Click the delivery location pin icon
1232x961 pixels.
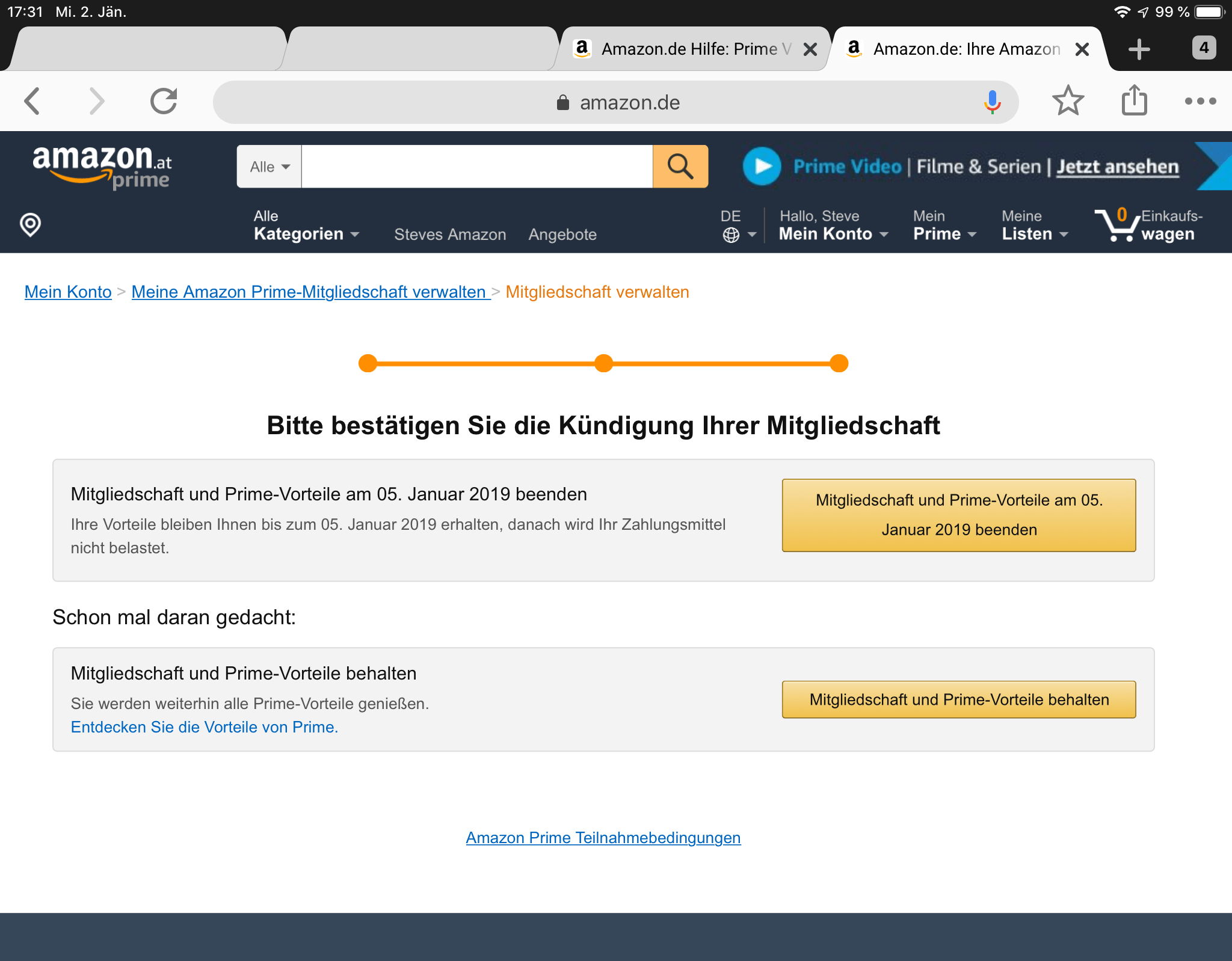click(x=29, y=226)
